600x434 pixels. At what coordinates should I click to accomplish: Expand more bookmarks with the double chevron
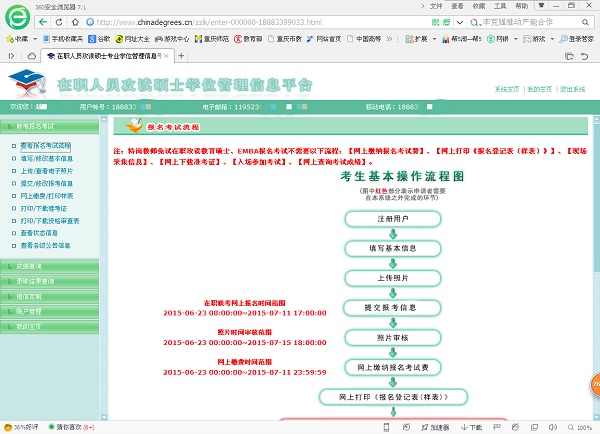tap(389, 39)
